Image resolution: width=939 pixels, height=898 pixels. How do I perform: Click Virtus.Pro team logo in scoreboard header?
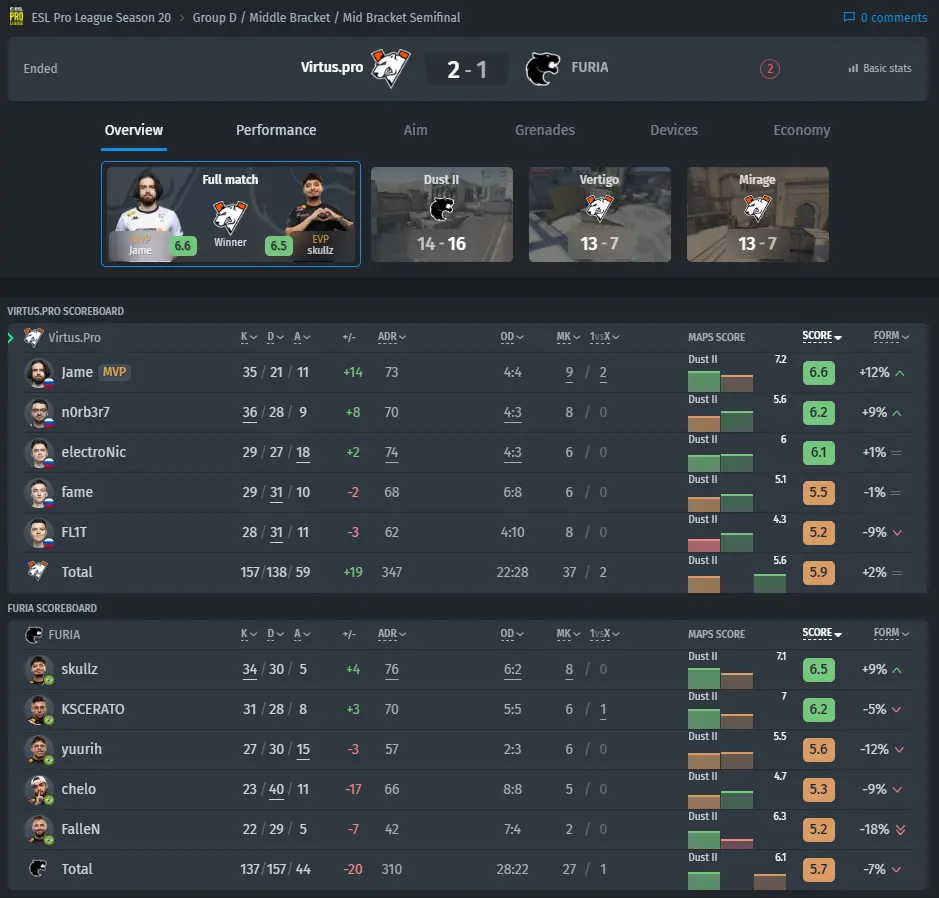coord(34,337)
